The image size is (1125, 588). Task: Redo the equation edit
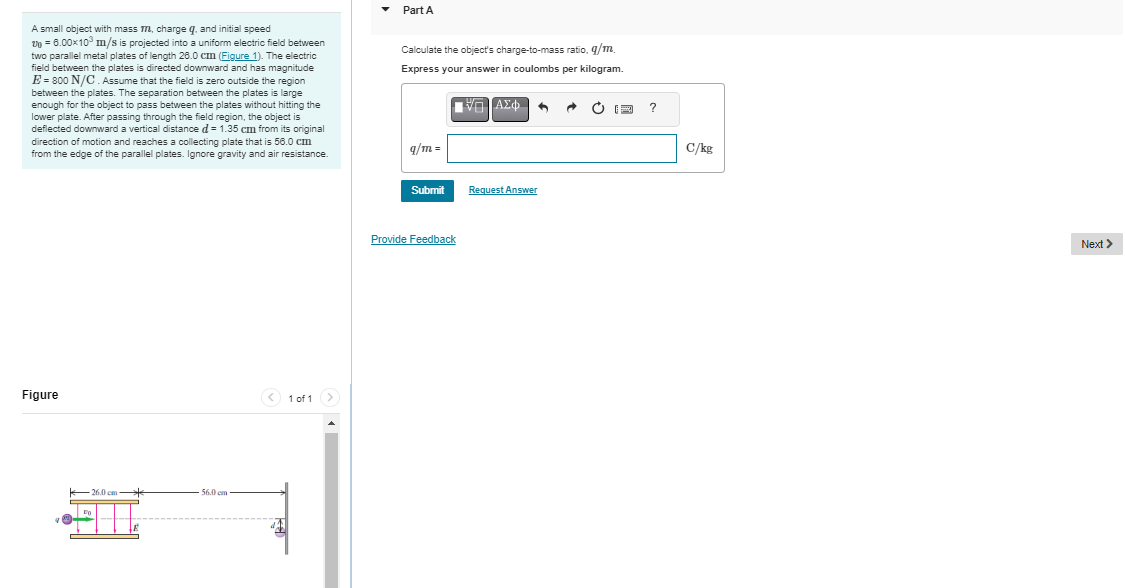point(570,108)
